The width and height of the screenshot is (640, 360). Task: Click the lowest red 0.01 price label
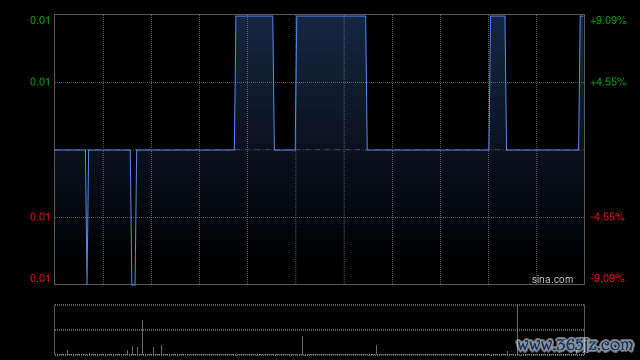click(x=40, y=278)
